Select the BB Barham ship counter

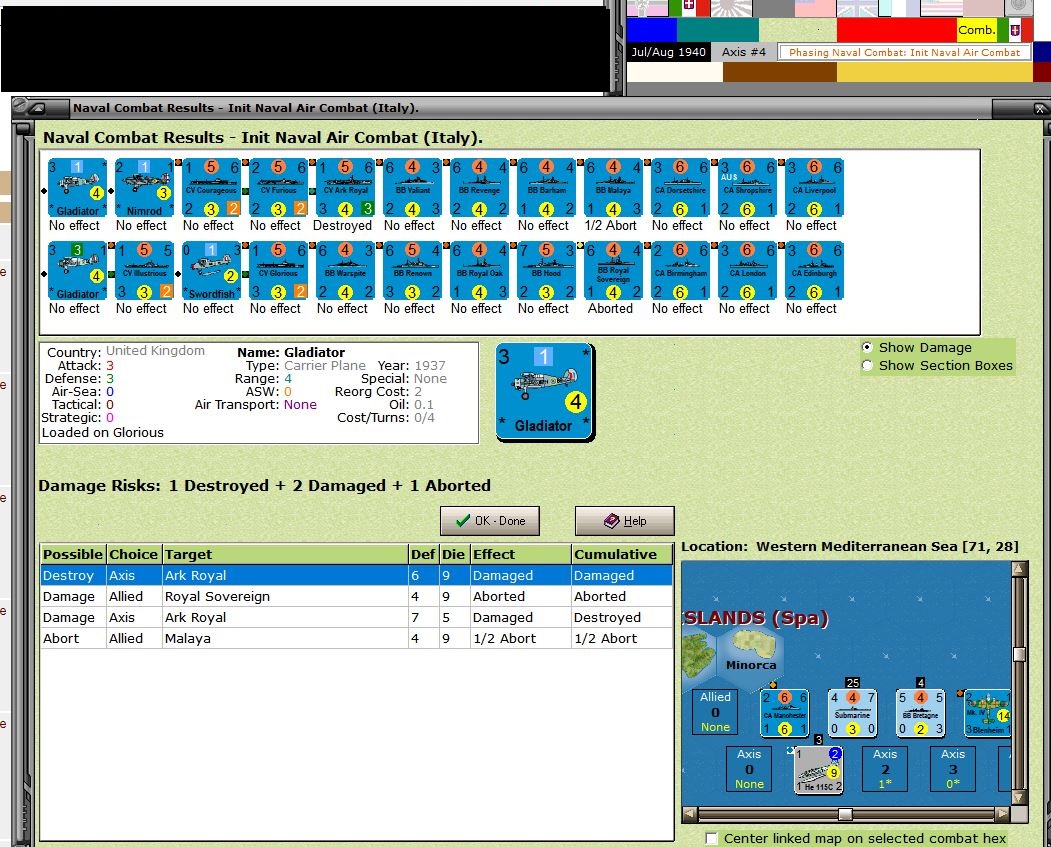point(546,187)
